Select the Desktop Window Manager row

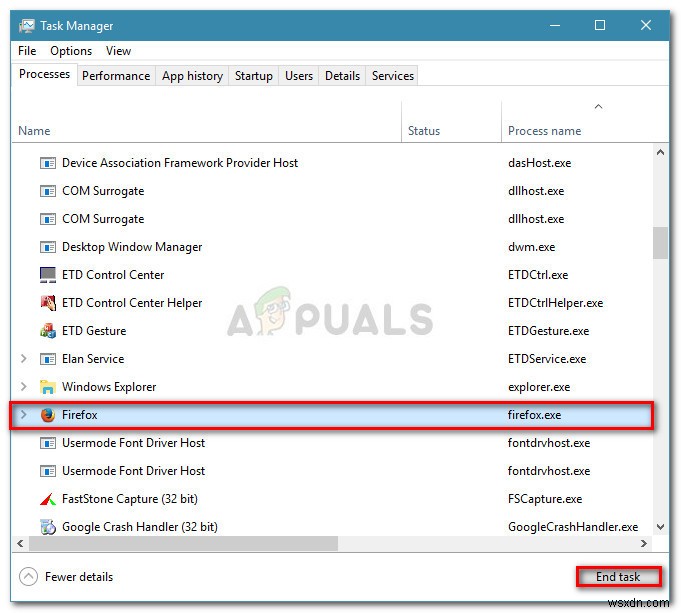(332, 247)
